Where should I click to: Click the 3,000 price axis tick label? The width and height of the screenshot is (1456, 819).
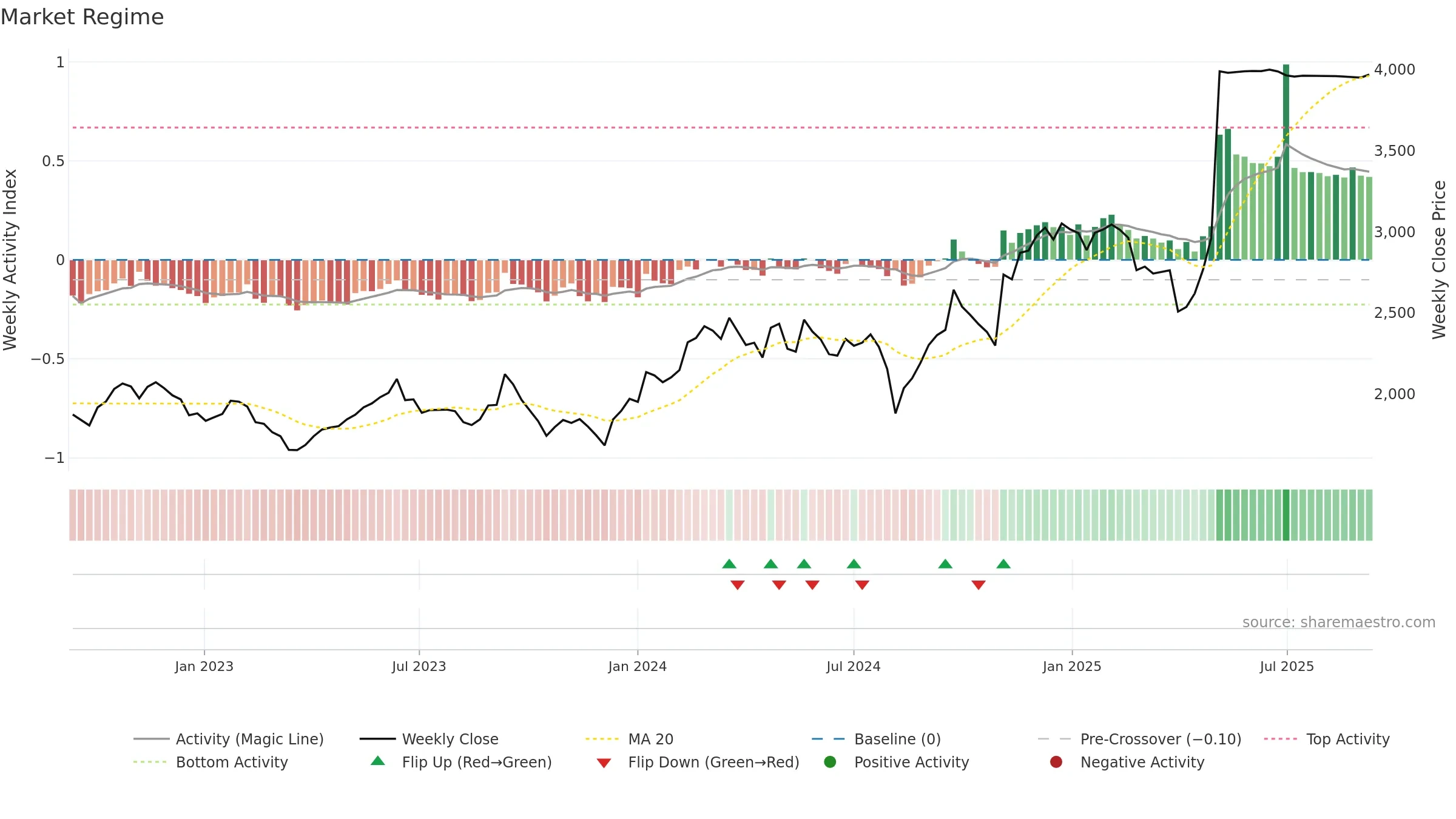(x=1394, y=232)
